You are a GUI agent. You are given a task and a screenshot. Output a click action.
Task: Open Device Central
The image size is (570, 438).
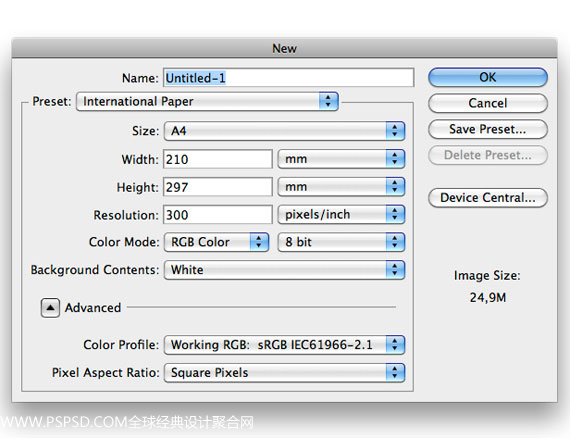pos(487,198)
